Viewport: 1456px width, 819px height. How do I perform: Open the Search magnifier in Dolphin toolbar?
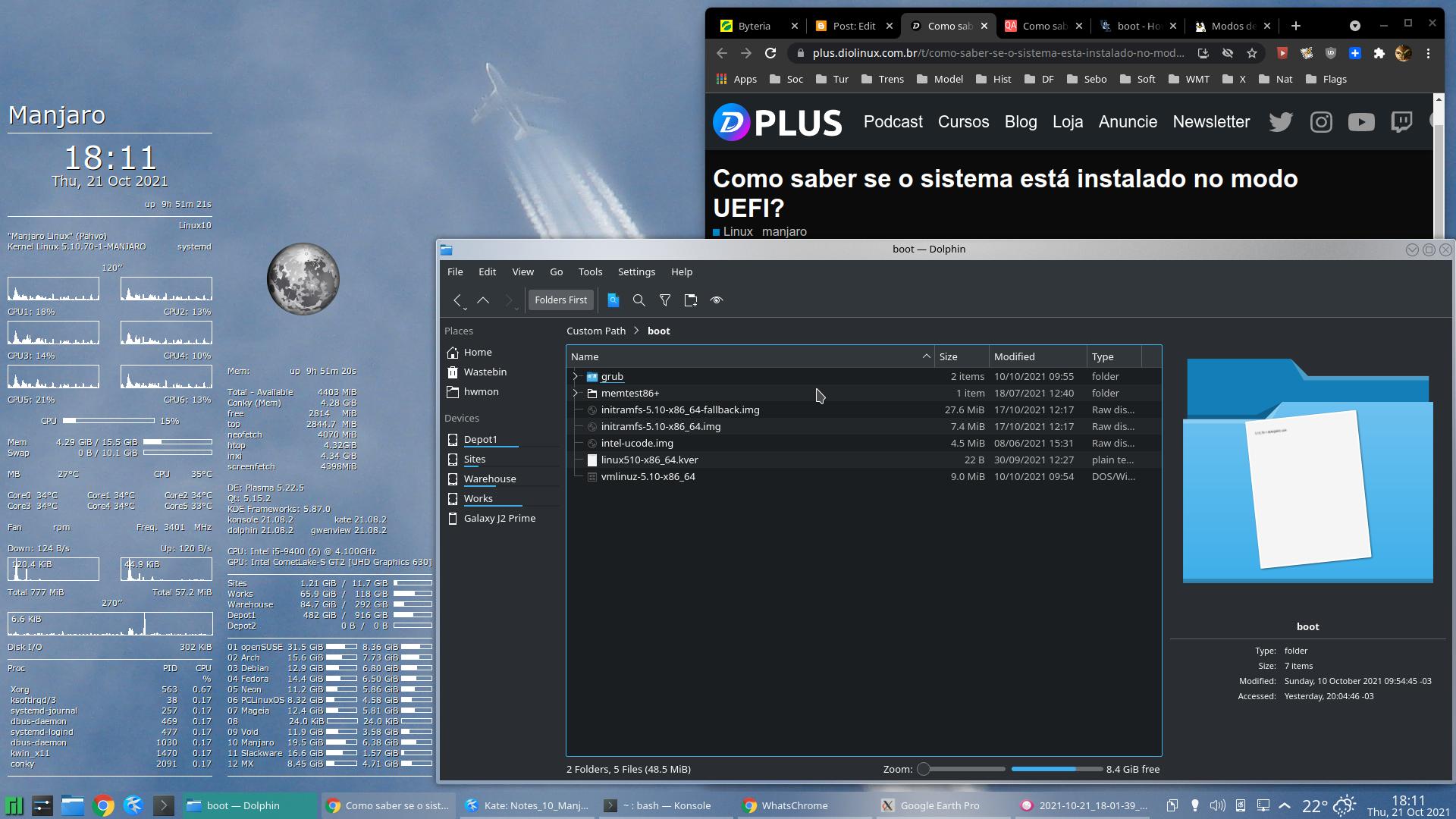(639, 300)
